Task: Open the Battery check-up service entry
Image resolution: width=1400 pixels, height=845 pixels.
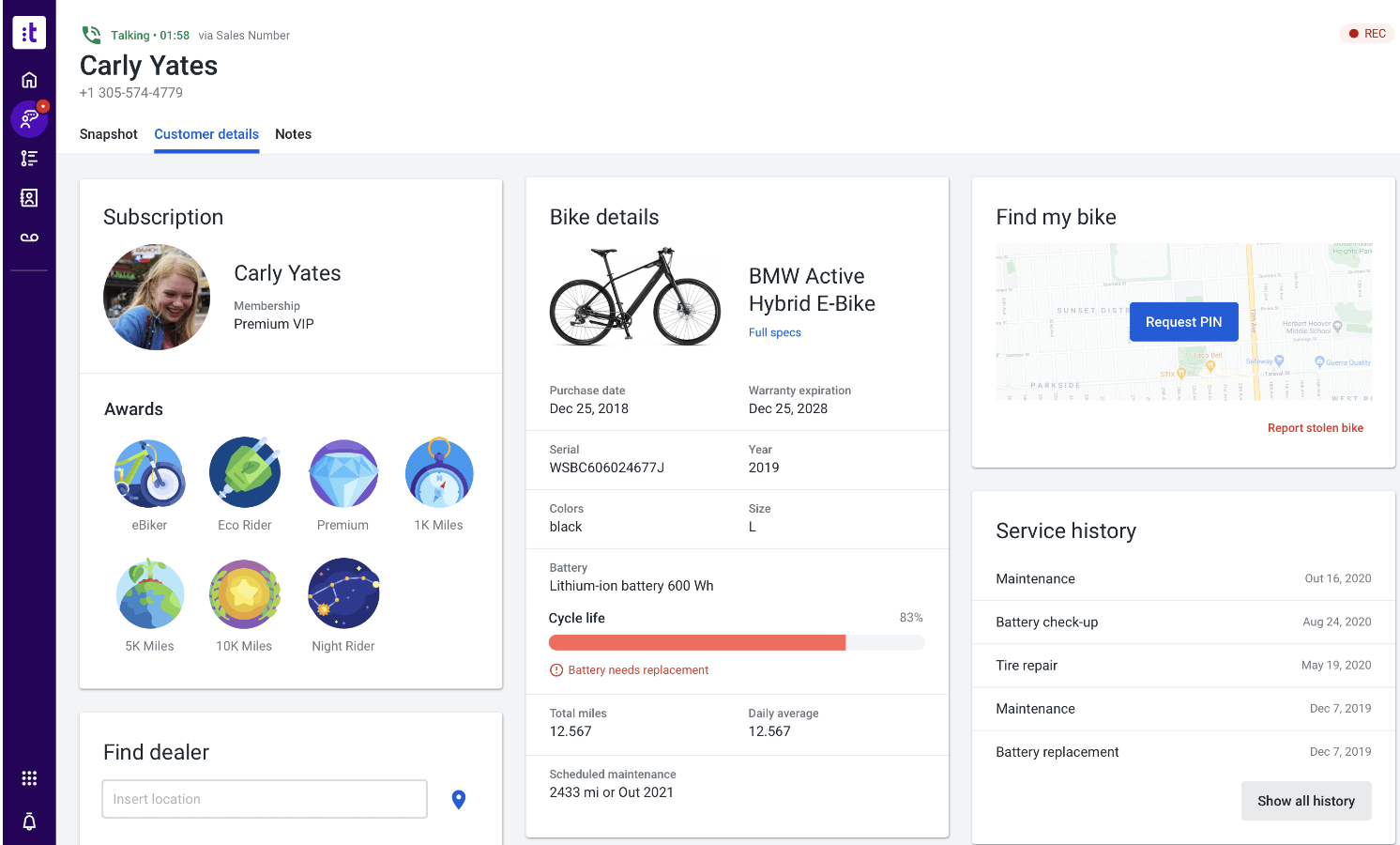Action: click(x=1184, y=622)
